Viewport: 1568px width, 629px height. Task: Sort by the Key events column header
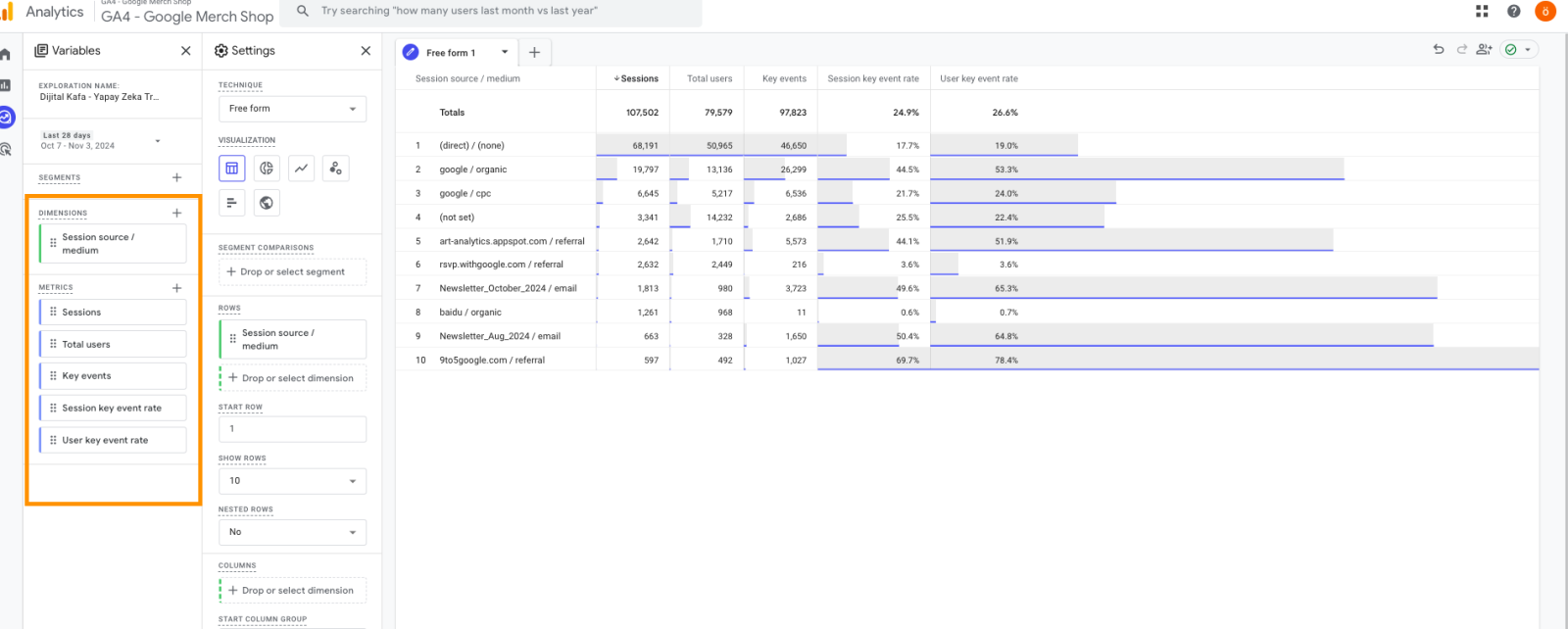784,78
